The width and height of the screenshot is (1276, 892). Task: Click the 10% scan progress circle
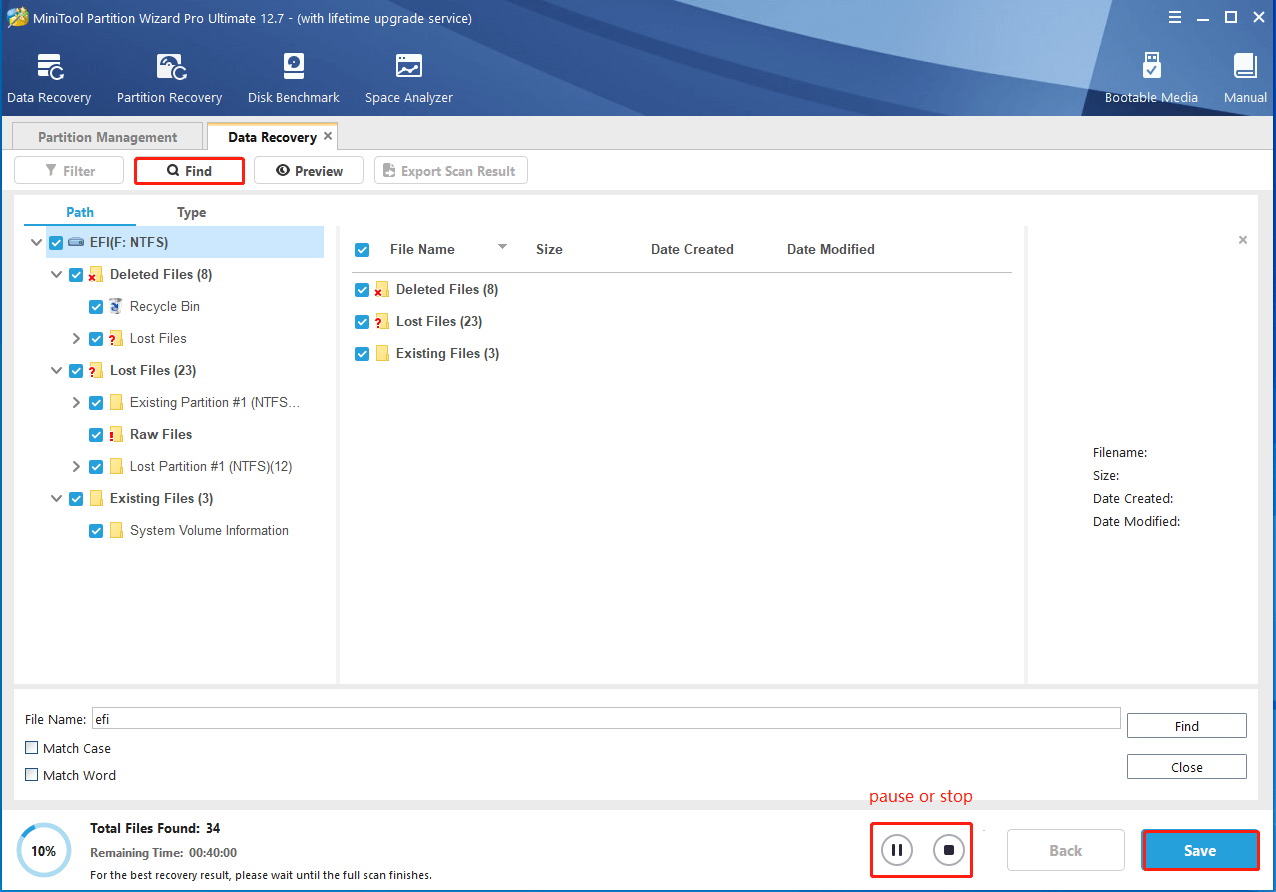pyautogui.click(x=44, y=851)
